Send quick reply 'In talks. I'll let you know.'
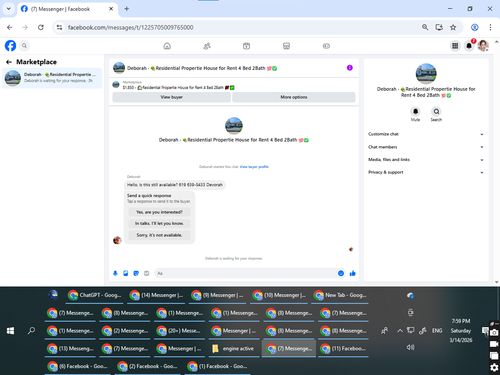The height and width of the screenshot is (375, 500). 159,223
